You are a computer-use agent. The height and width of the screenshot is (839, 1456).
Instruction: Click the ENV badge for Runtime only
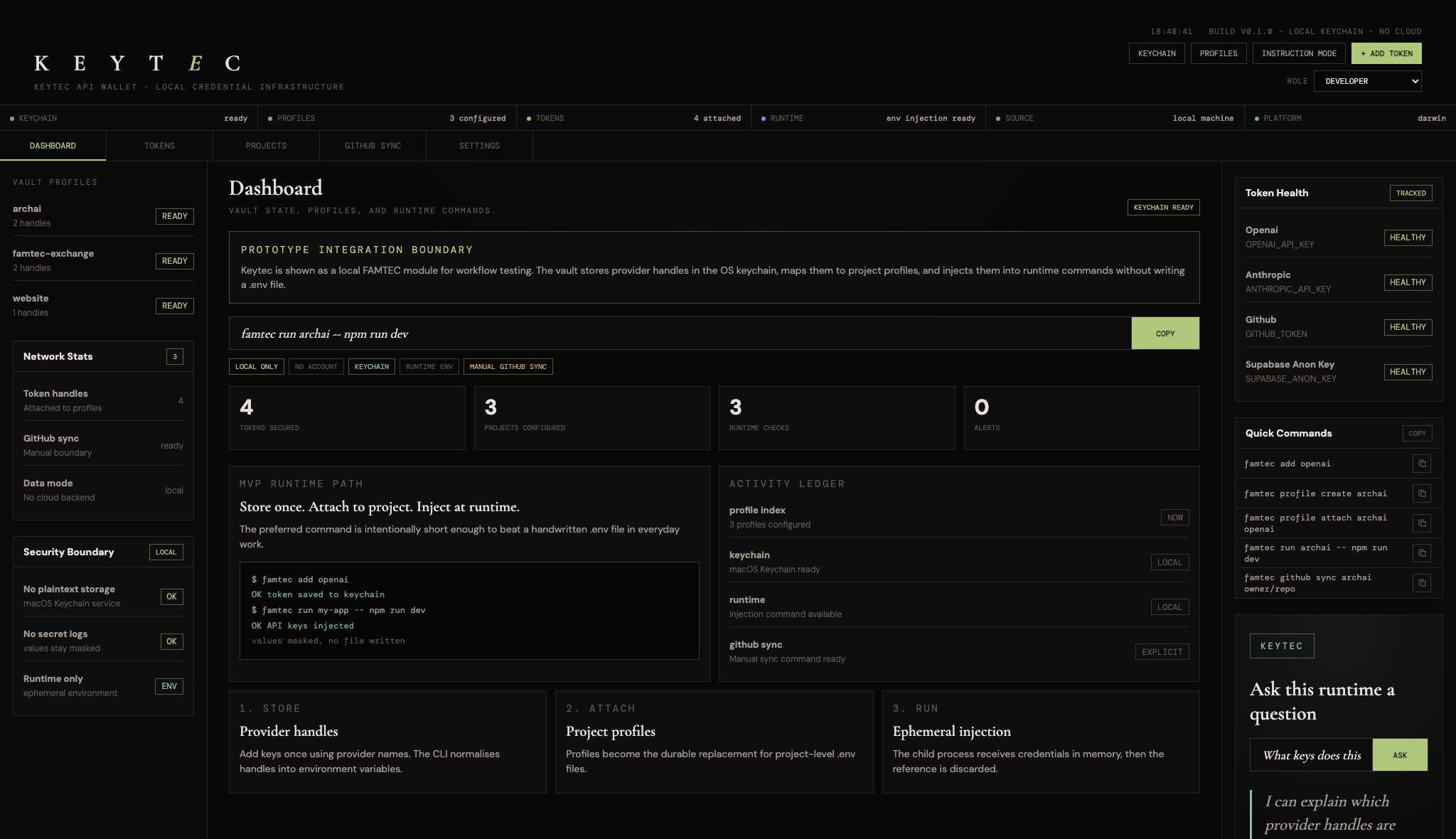(x=168, y=686)
